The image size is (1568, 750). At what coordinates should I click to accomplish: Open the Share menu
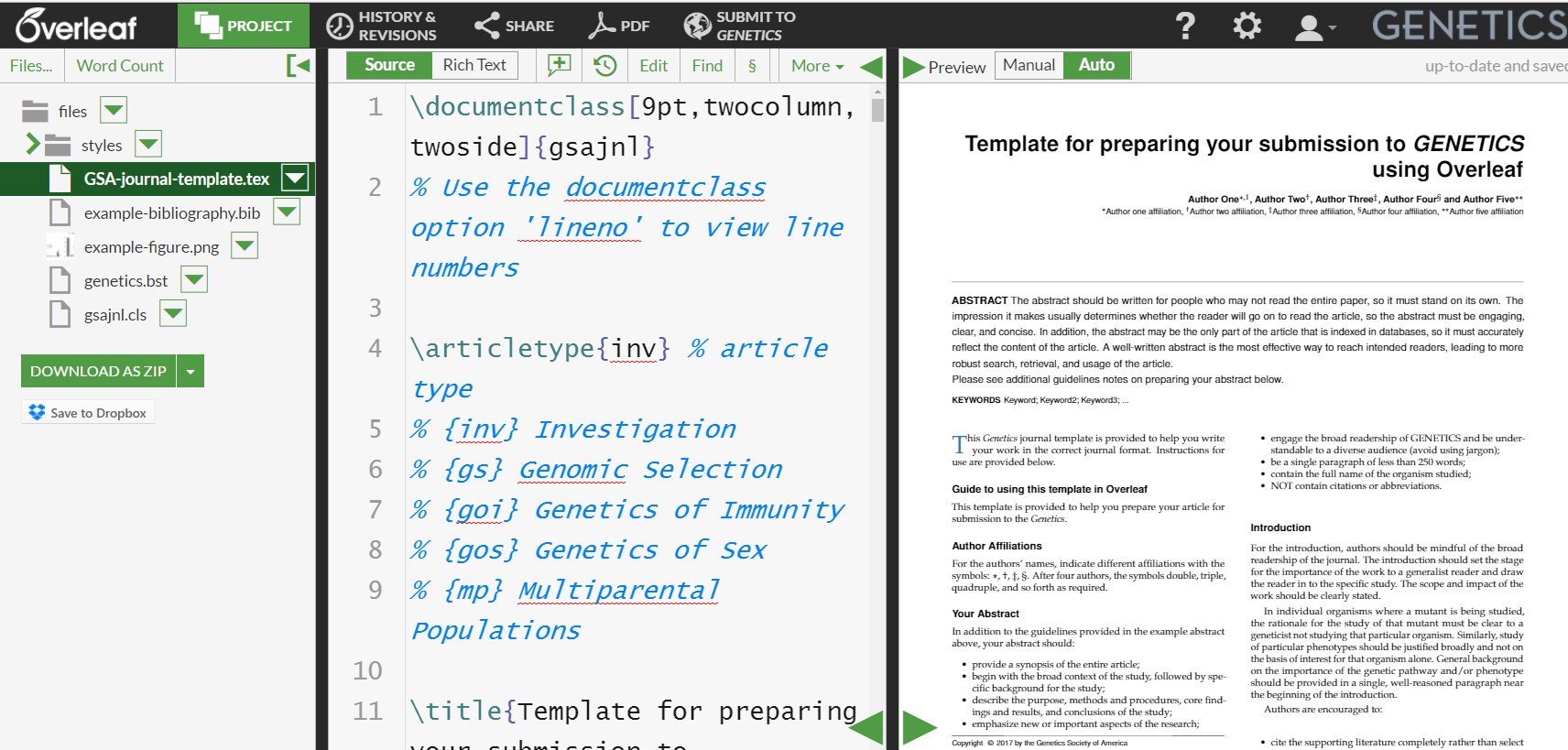[x=514, y=26]
